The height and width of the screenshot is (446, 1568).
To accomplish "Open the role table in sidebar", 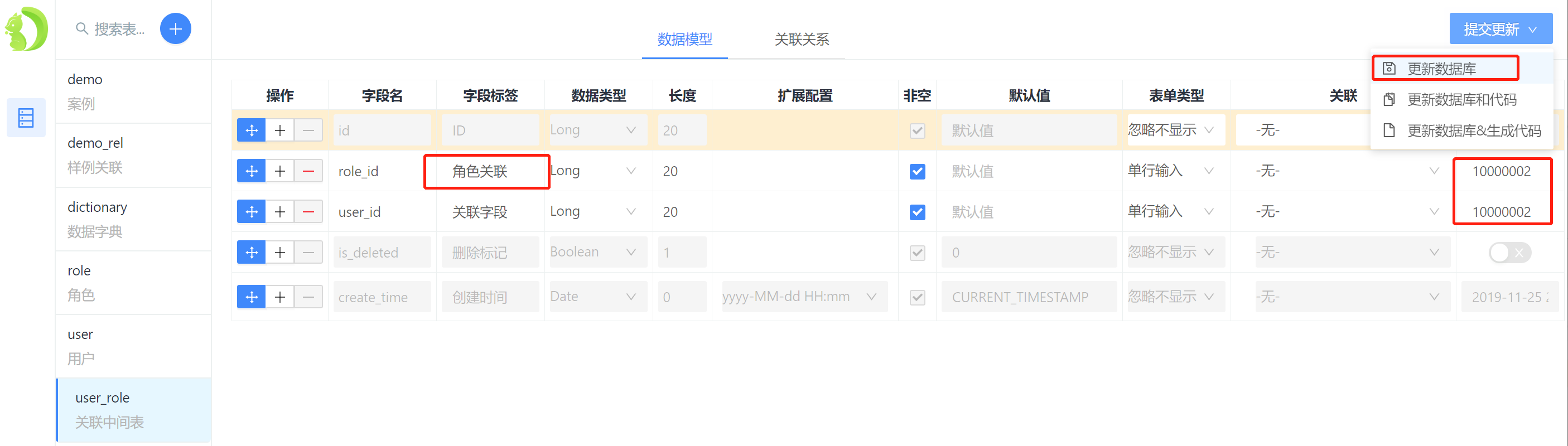I will click(x=133, y=283).
